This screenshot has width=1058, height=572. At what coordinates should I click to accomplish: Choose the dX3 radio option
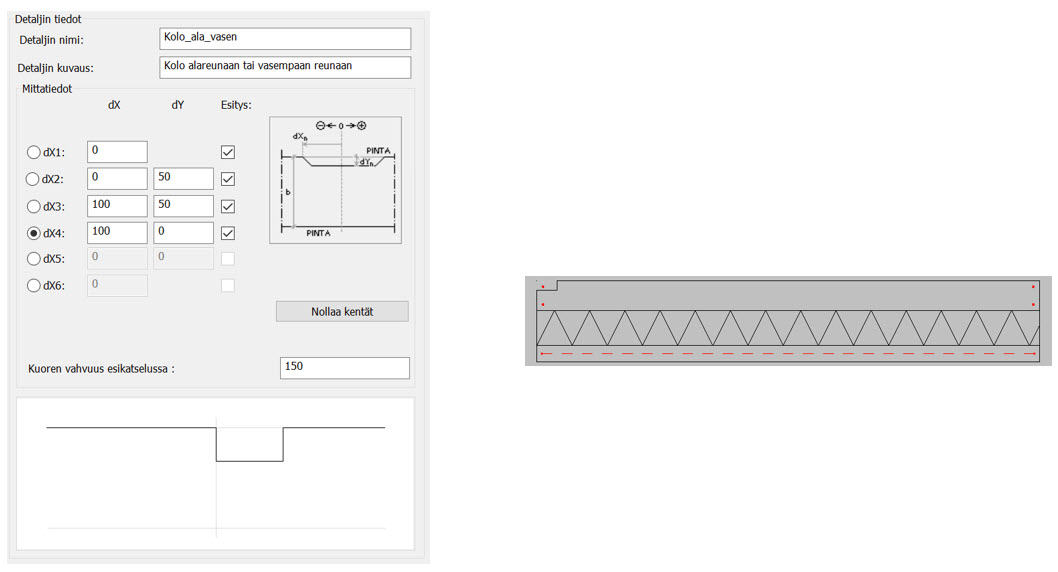(x=34, y=206)
